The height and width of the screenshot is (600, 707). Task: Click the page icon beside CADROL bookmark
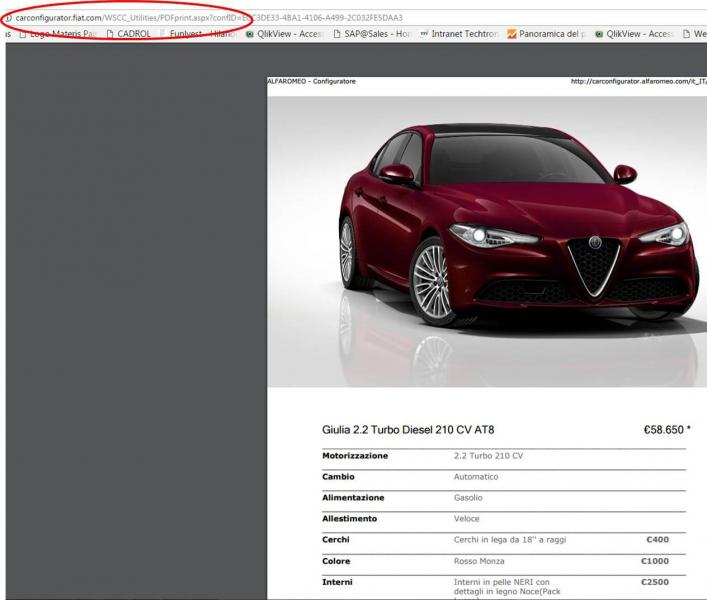[x=110, y=34]
